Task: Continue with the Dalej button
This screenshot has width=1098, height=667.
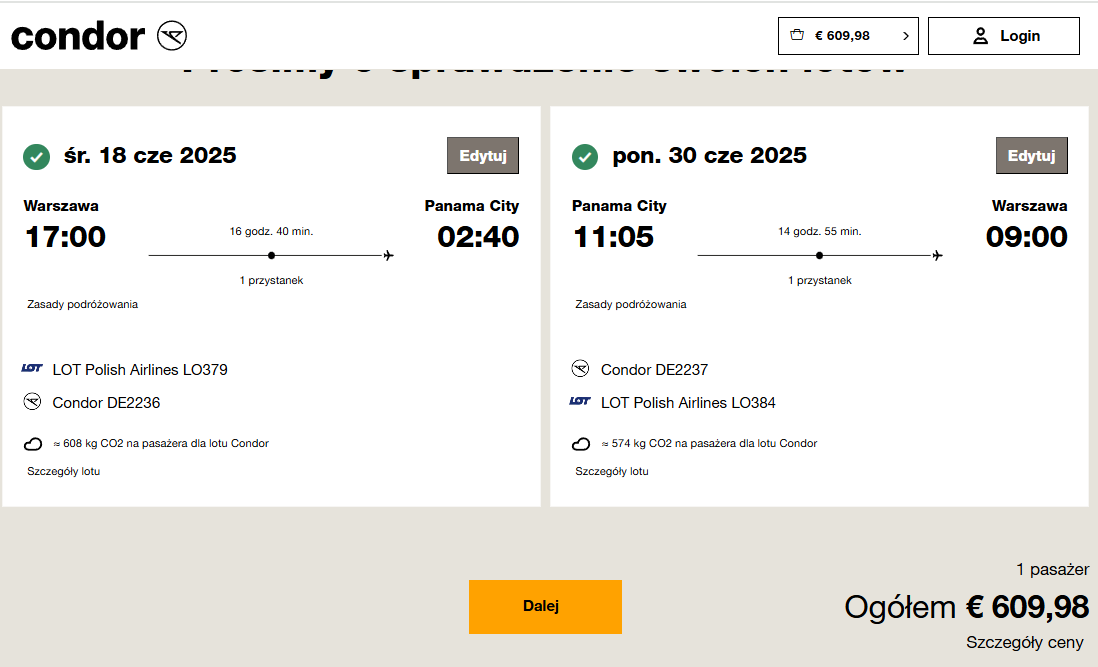Action: [545, 607]
